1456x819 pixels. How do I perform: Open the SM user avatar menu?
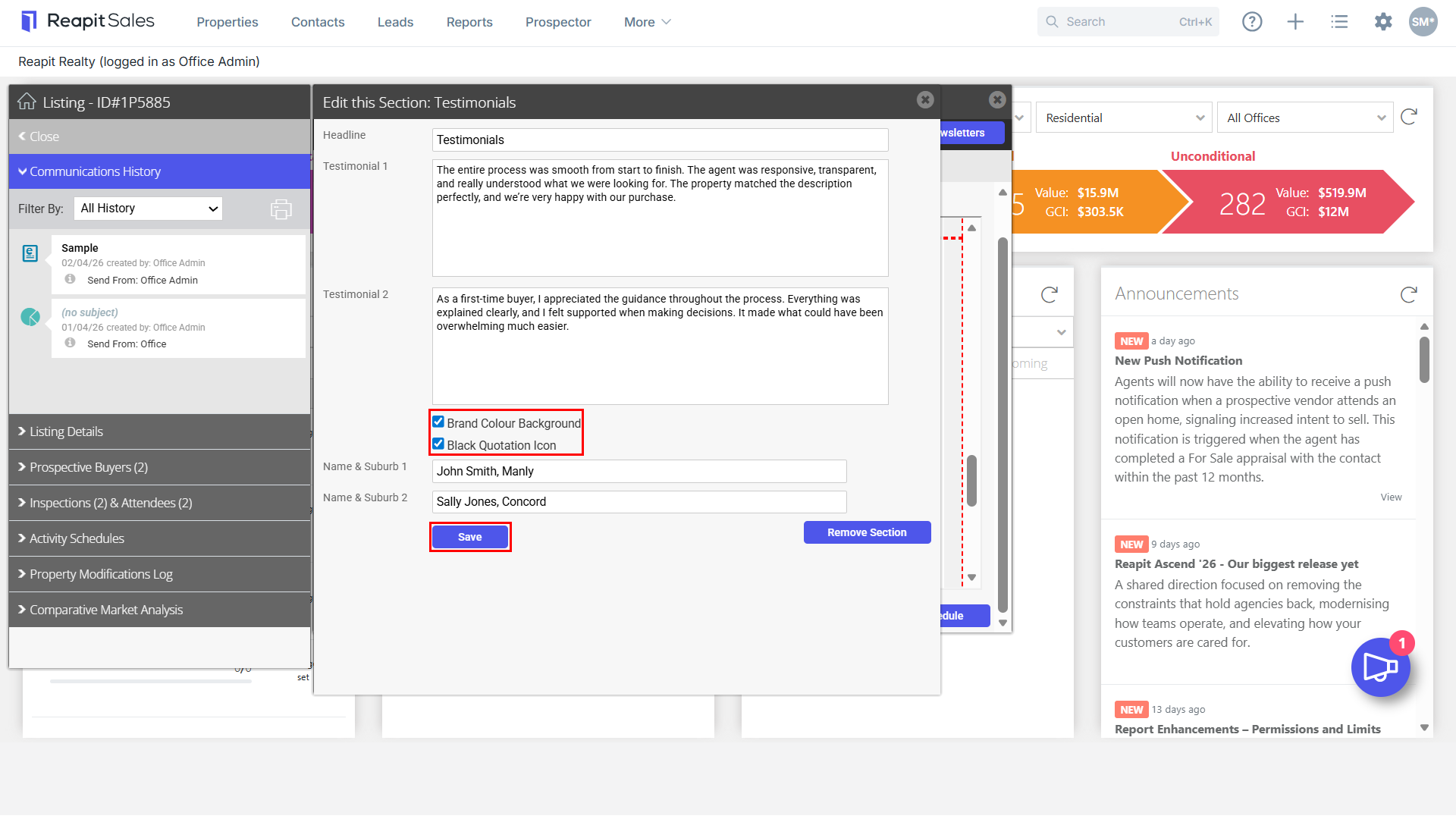(x=1423, y=22)
